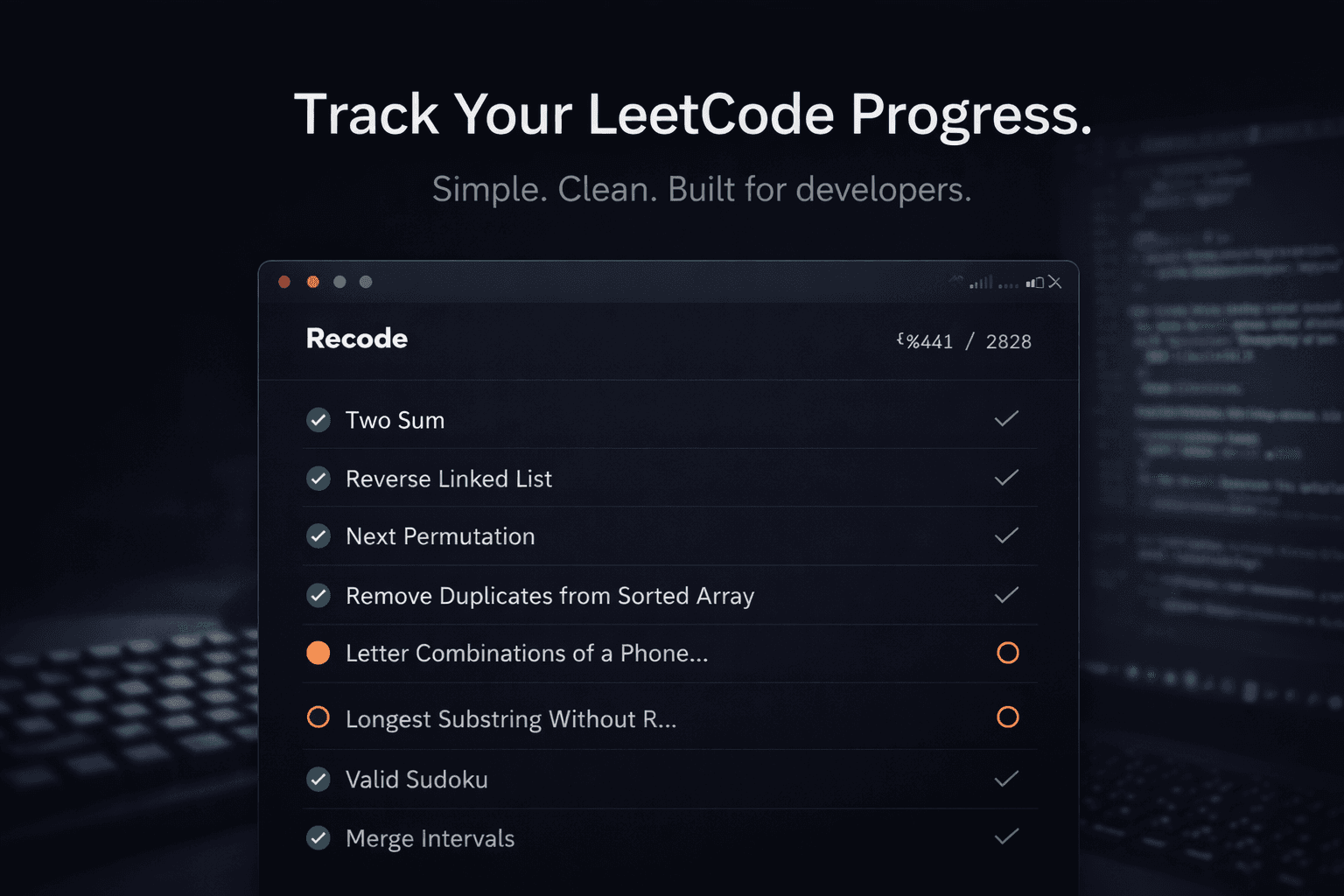This screenshot has width=1344, height=896.
Task: Toggle the checkbox left of Valid Sudoku
Action: point(318,779)
